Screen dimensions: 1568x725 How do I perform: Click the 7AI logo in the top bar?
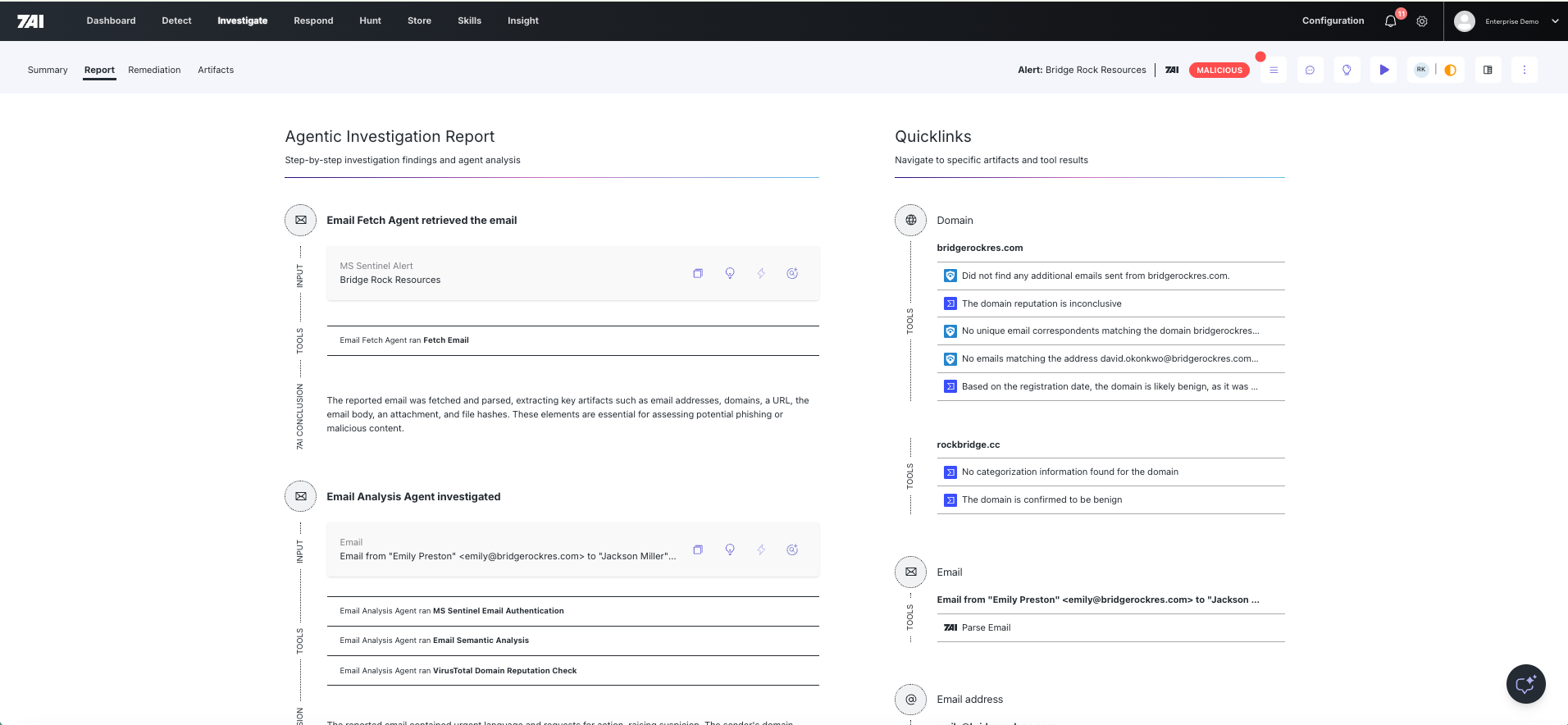[x=30, y=21]
